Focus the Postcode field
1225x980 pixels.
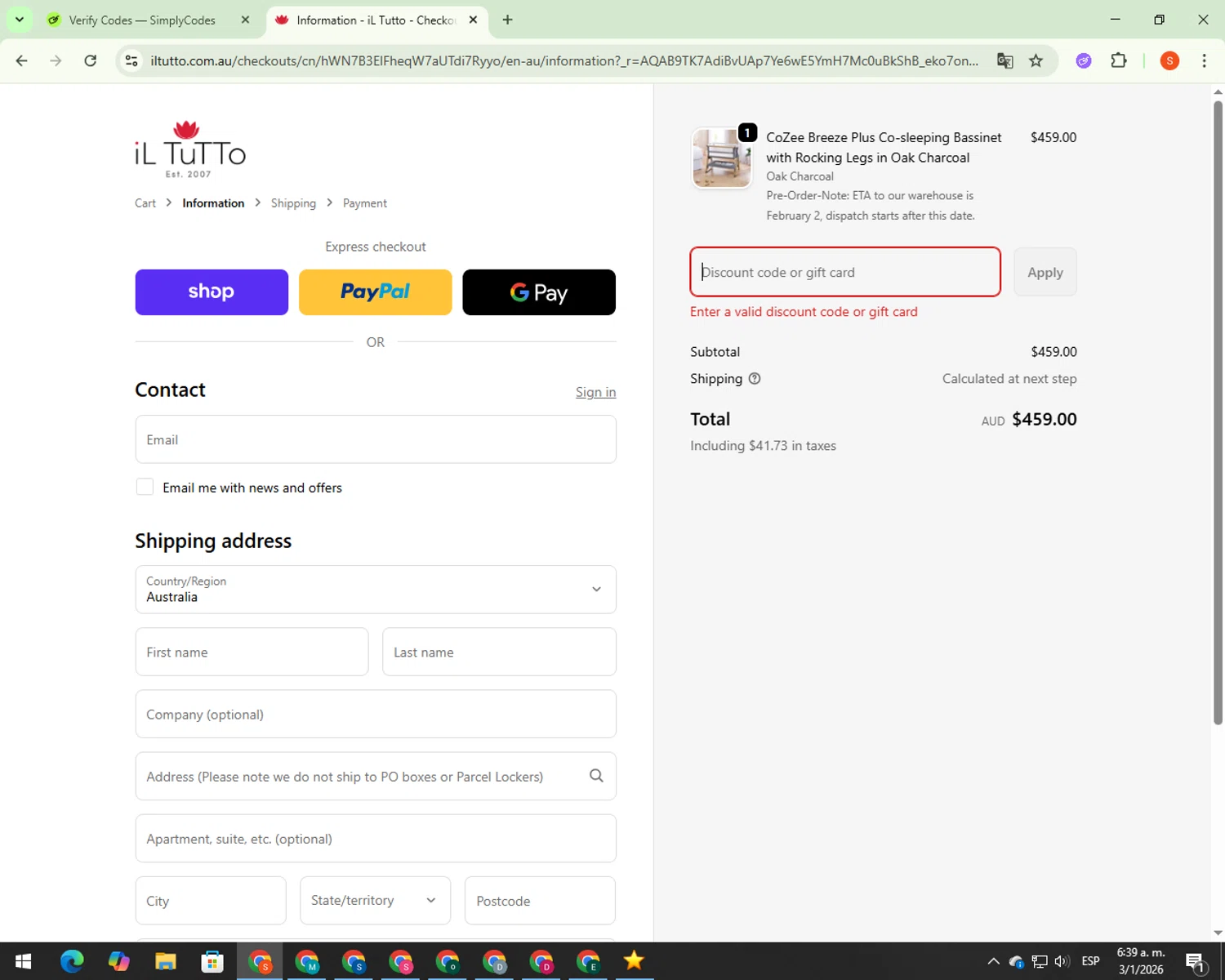(540, 901)
